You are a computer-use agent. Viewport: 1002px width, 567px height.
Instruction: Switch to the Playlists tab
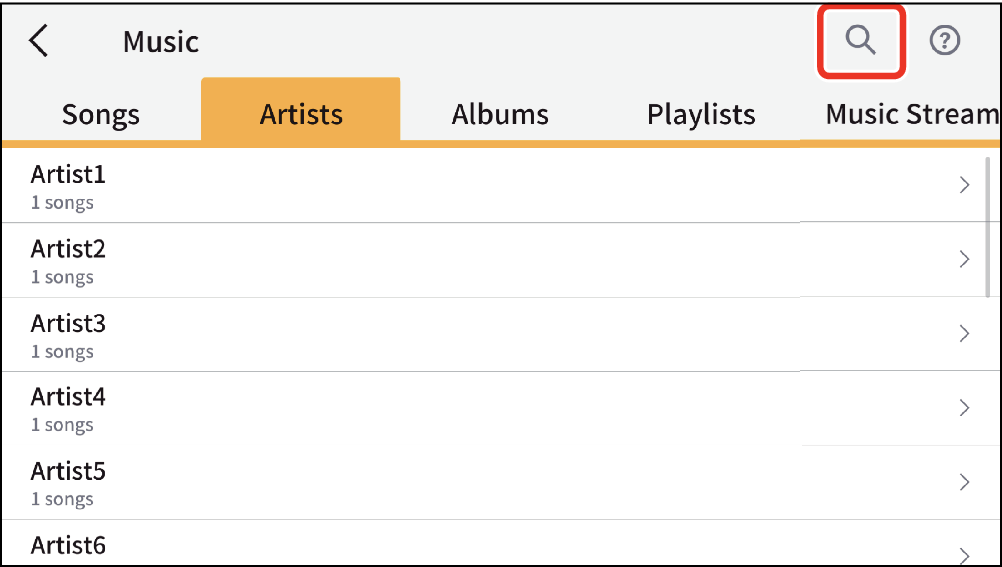[701, 114]
